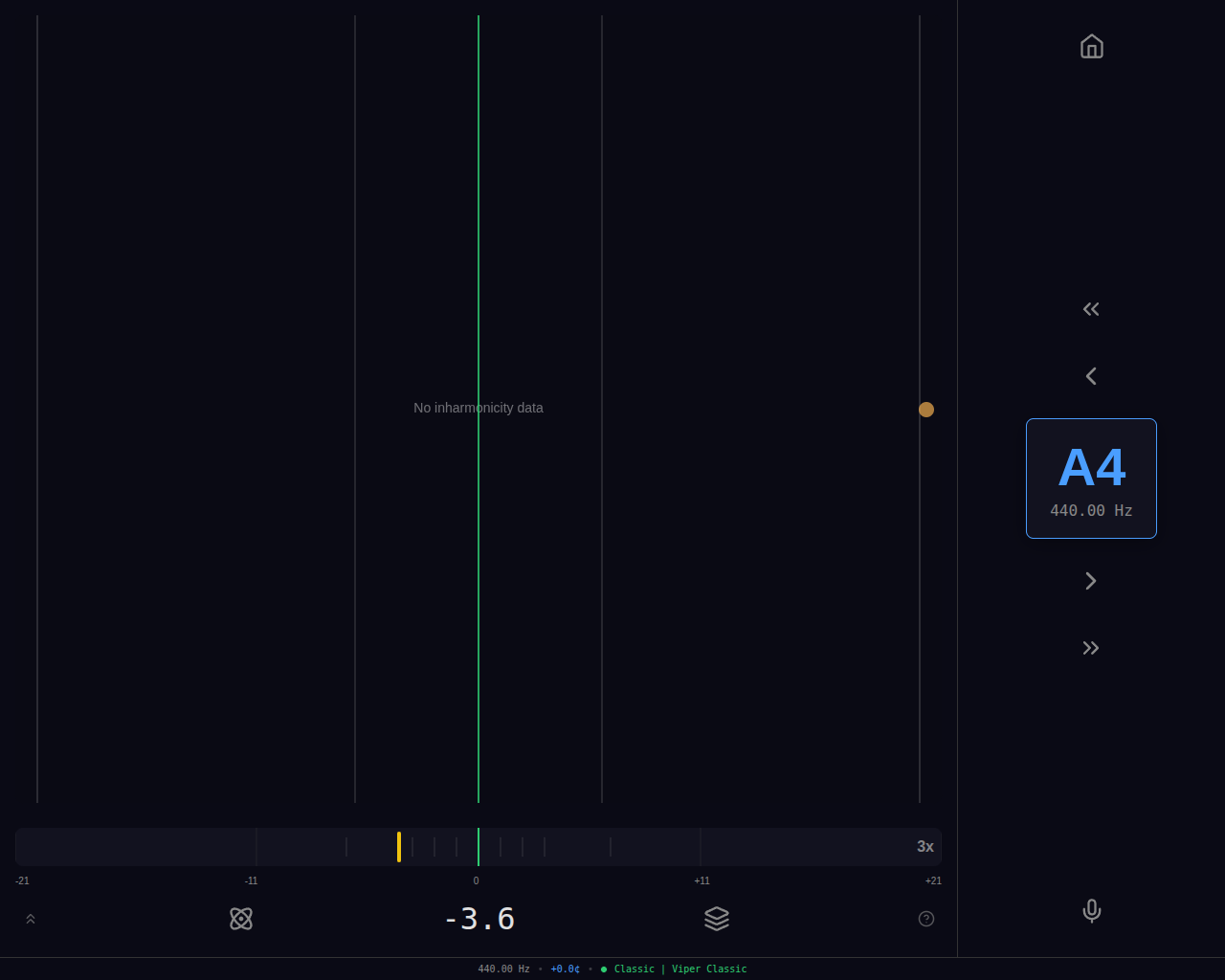Click the Classic | Viper Classic tuning label

pos(679,969)
